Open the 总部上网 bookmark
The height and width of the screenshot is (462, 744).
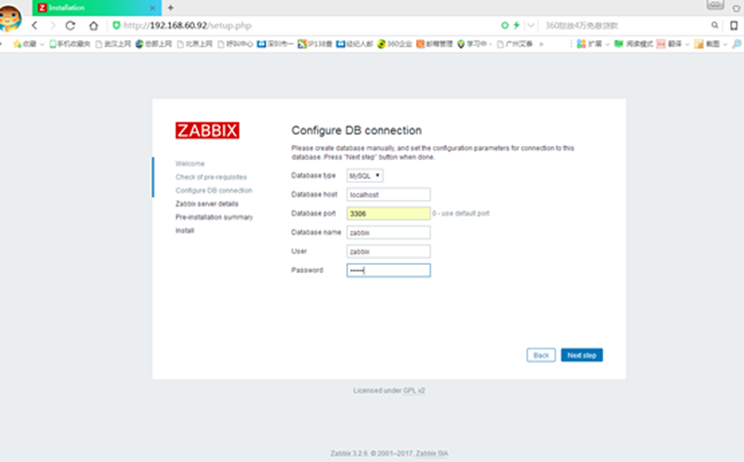coord(154,44)
